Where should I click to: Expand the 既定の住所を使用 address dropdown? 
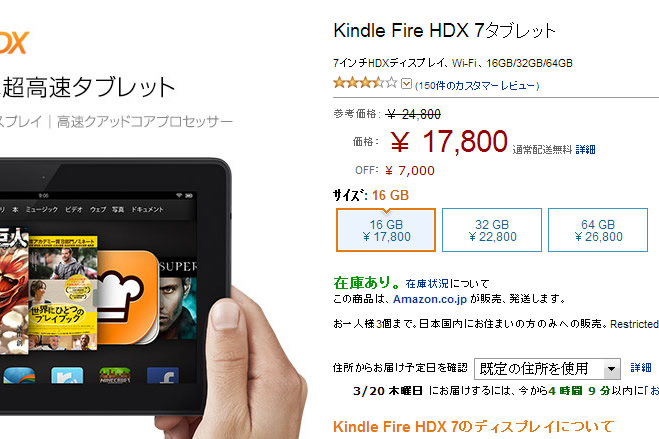coord(547,369)
